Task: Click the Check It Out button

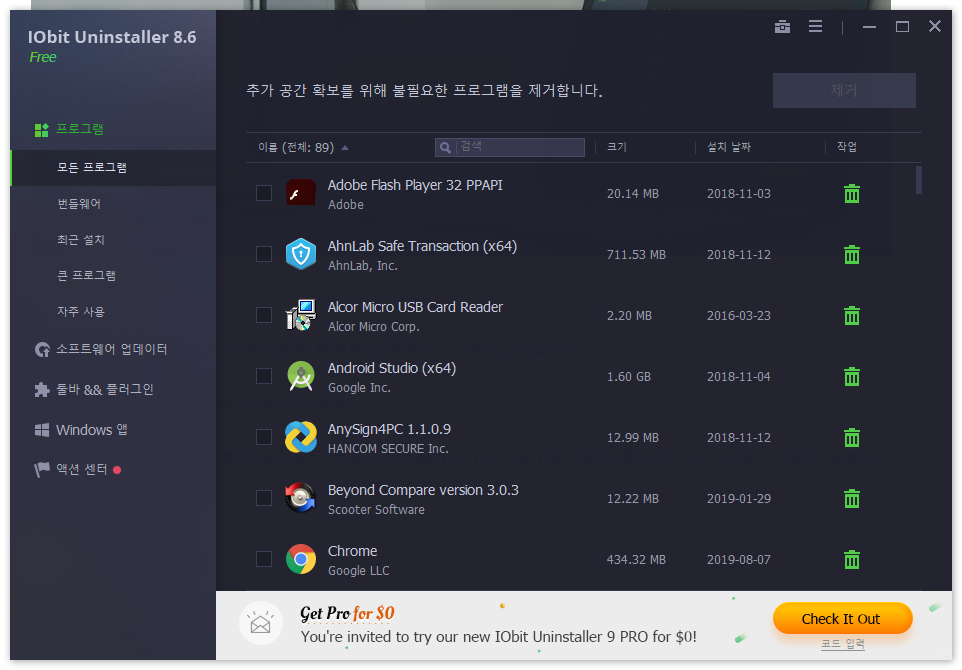Action: [842, 618]
